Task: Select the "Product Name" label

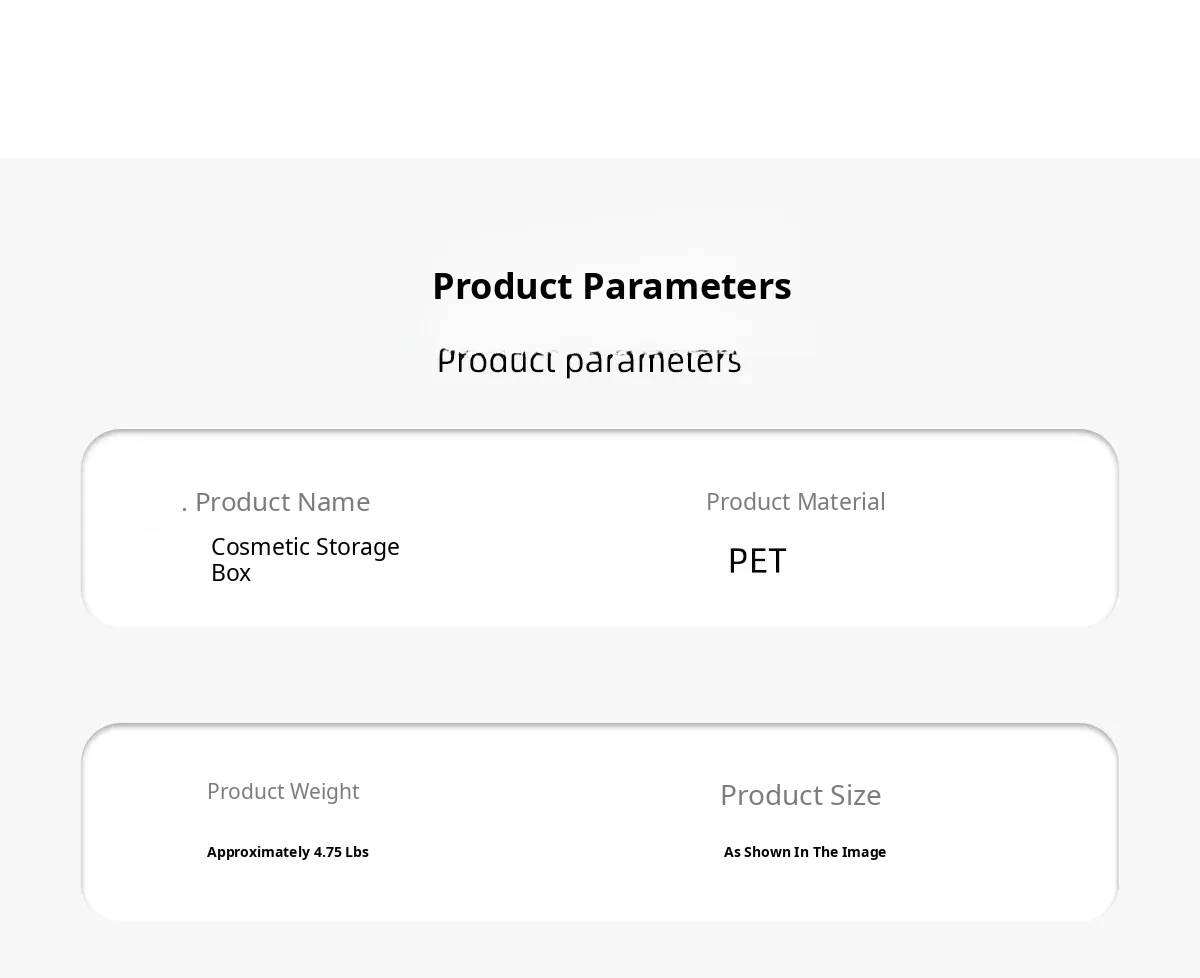Action: pyautogui.click(x=282, y=502)
